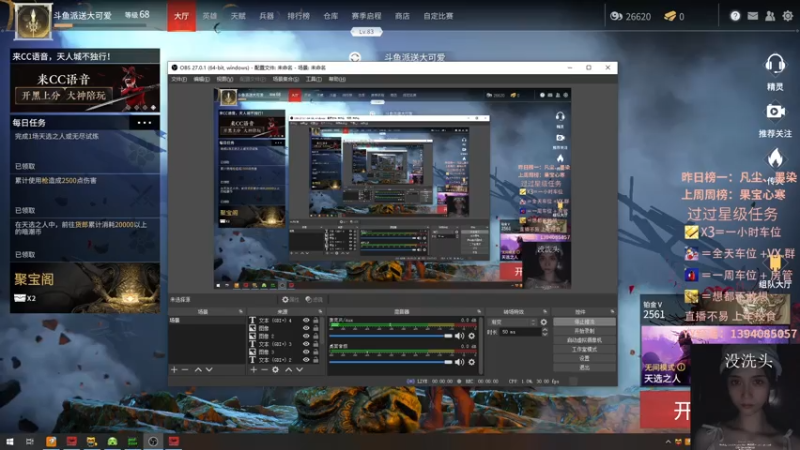Toggle visibility of 文本 (GDI+) 3 source

306,344
